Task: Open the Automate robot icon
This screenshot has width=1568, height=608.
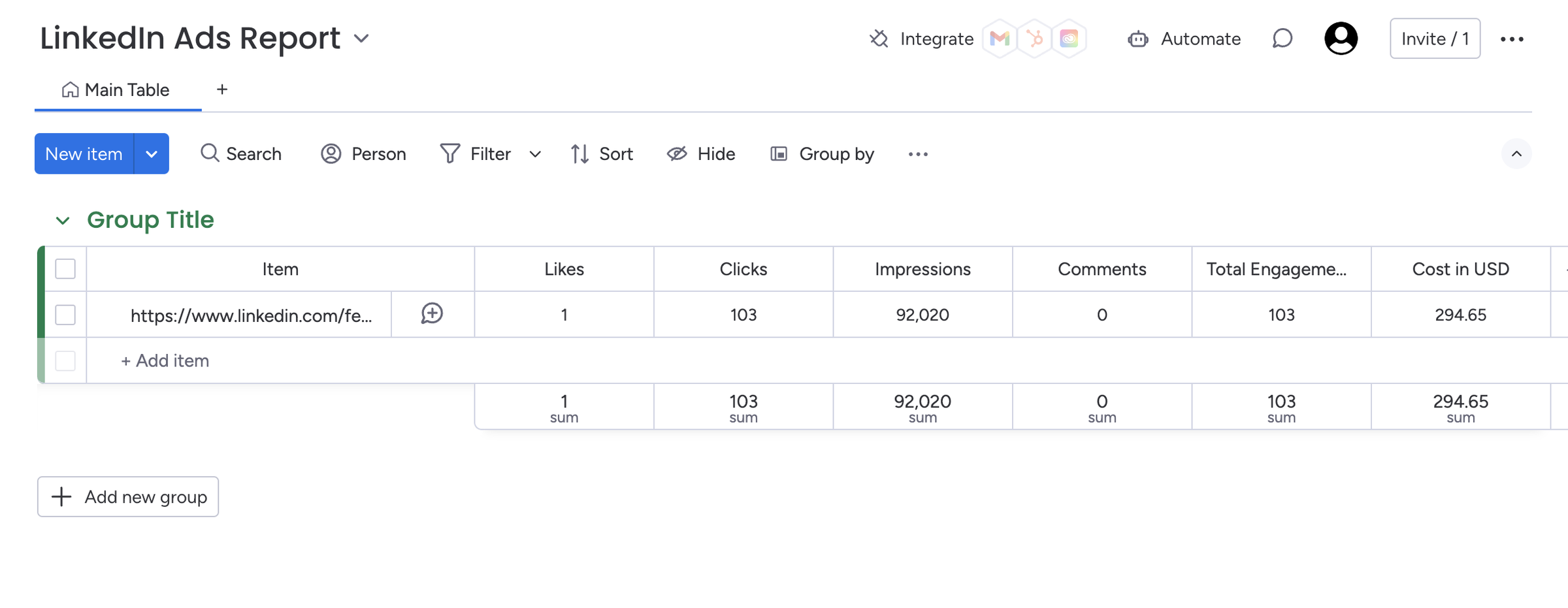Action: pyautogui.click(x=1138, y=39)
